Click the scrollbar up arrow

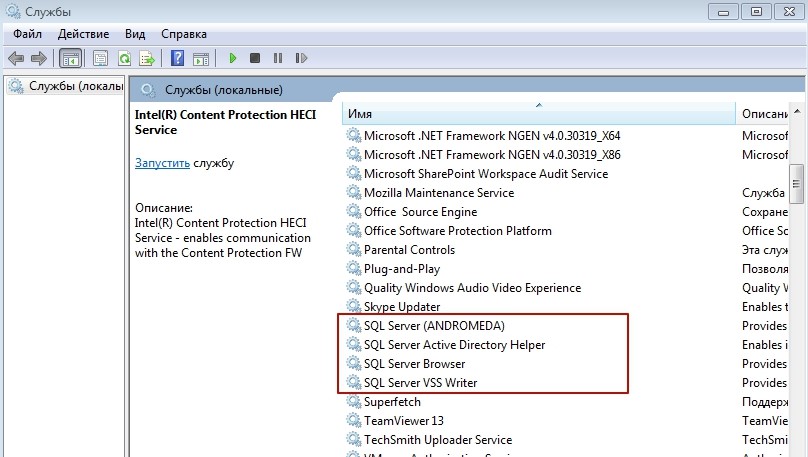[x=797, y=111]
